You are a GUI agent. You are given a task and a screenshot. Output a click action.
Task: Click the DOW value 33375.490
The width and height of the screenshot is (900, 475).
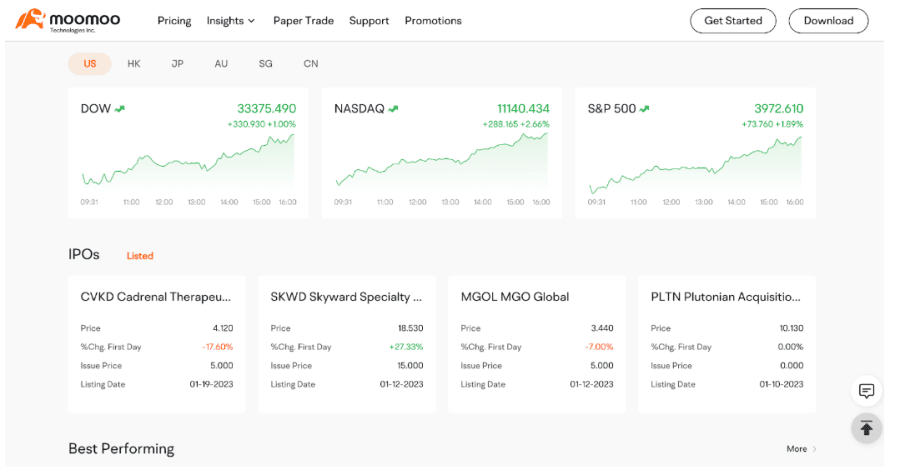pos(266,108)
